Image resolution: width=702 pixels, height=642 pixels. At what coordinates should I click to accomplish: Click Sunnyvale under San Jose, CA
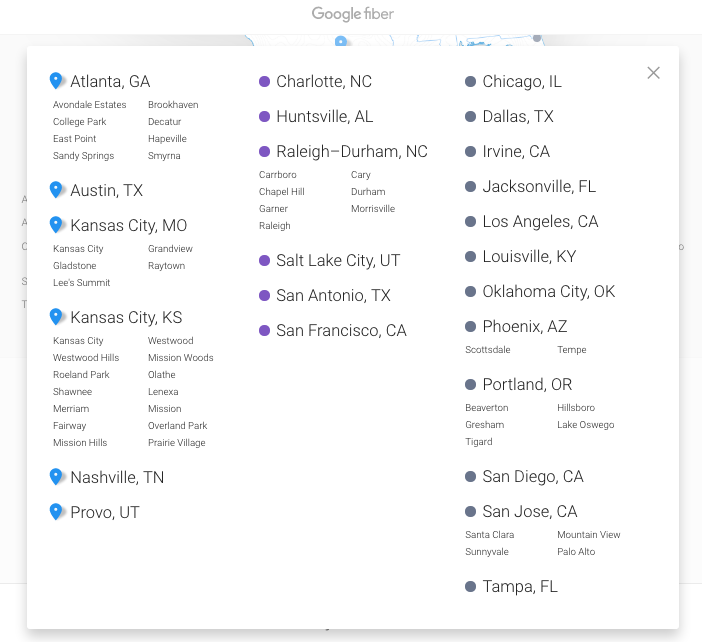[x=487, y=552]
